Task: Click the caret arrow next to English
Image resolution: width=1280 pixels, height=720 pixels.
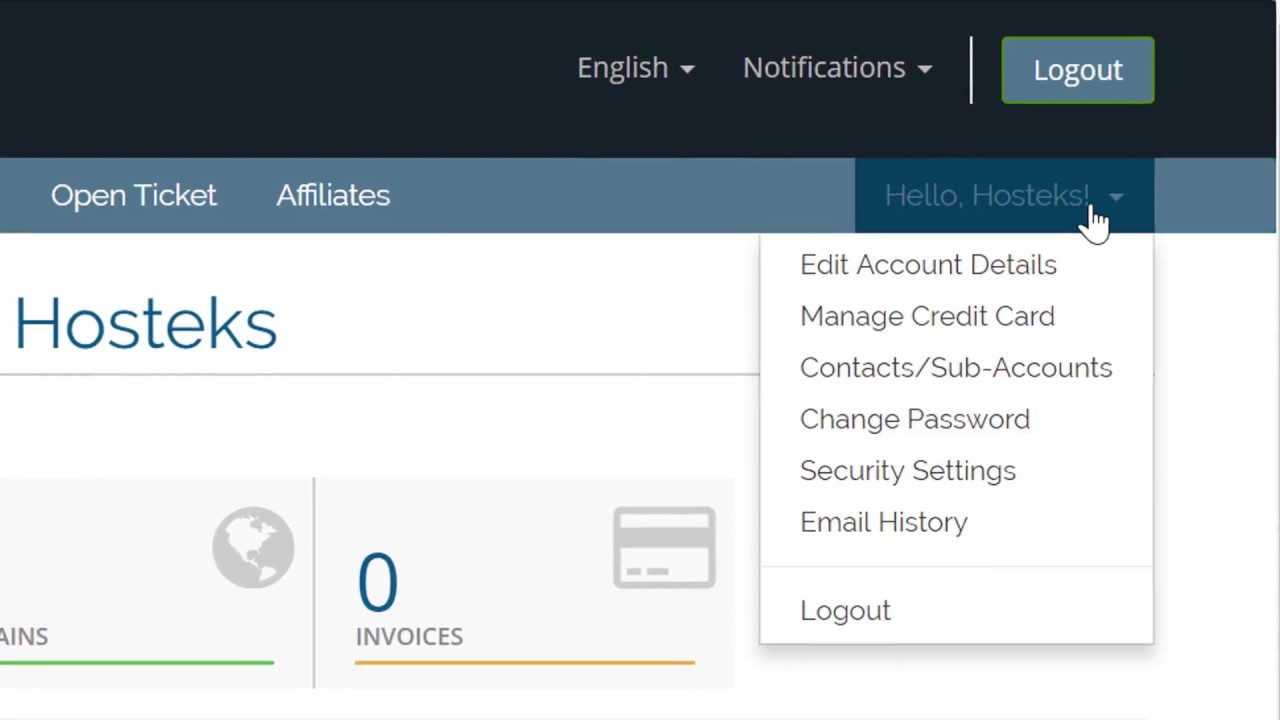Action: coord(687,69)
